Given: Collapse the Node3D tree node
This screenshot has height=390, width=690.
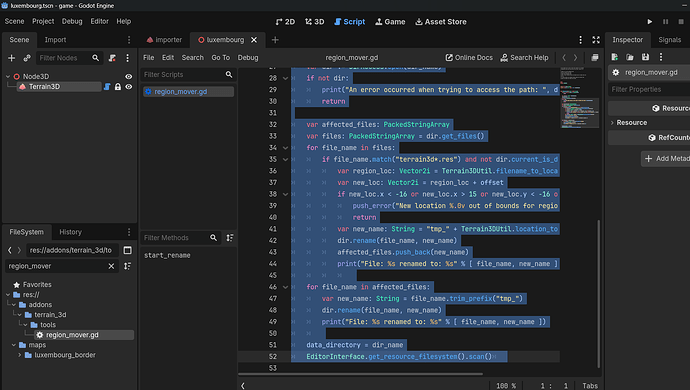Looking at the screenshot, I should pyautogui.click(x=8, y=77).
